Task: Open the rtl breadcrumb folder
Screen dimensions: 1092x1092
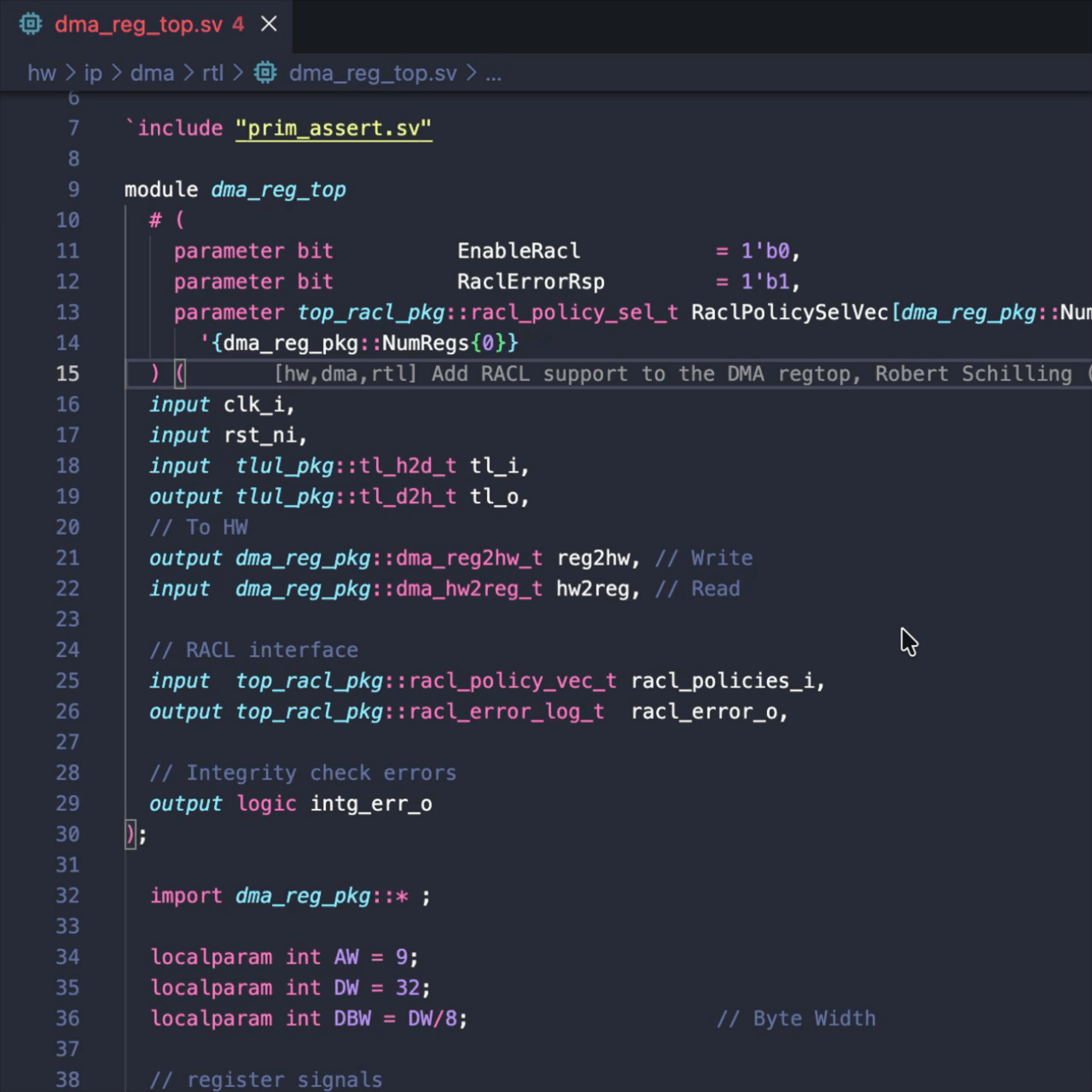Action: click(x=212, y=73)
